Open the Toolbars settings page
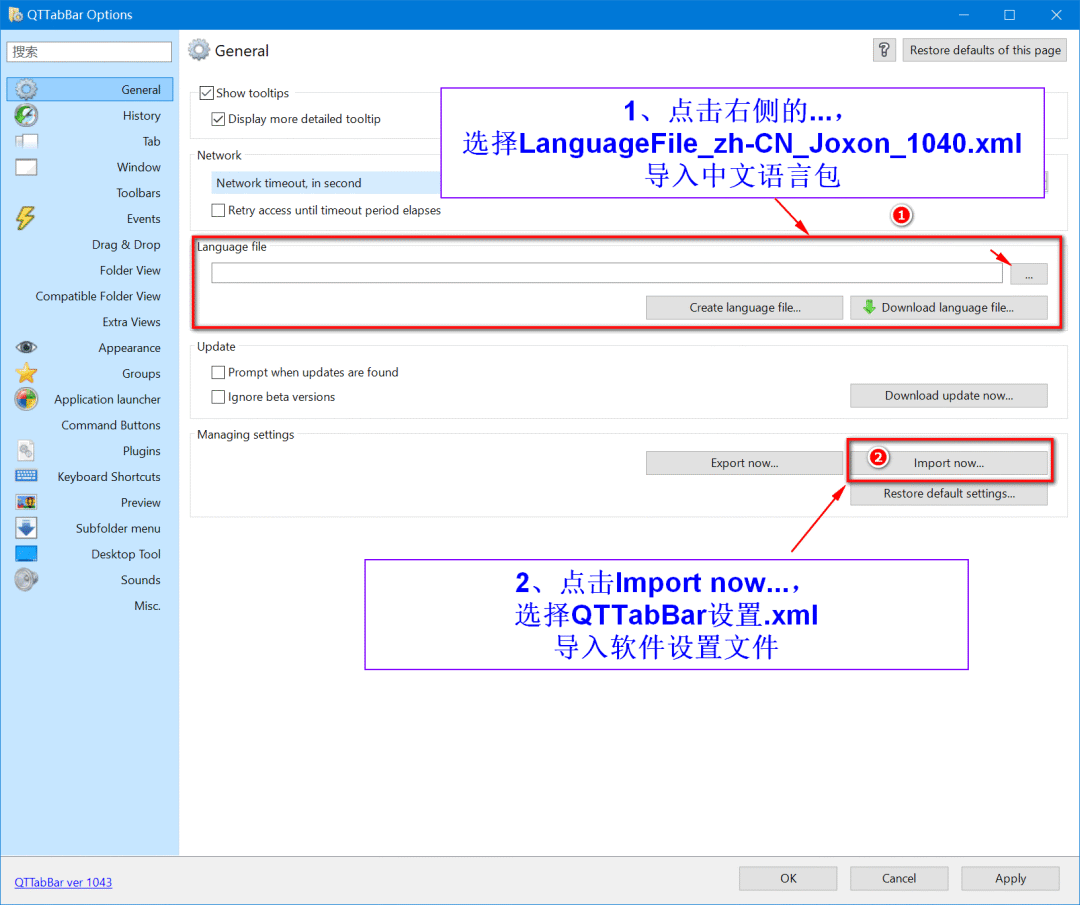The width and height of the screenshot is (1080, 905). [x=138, y=193]
